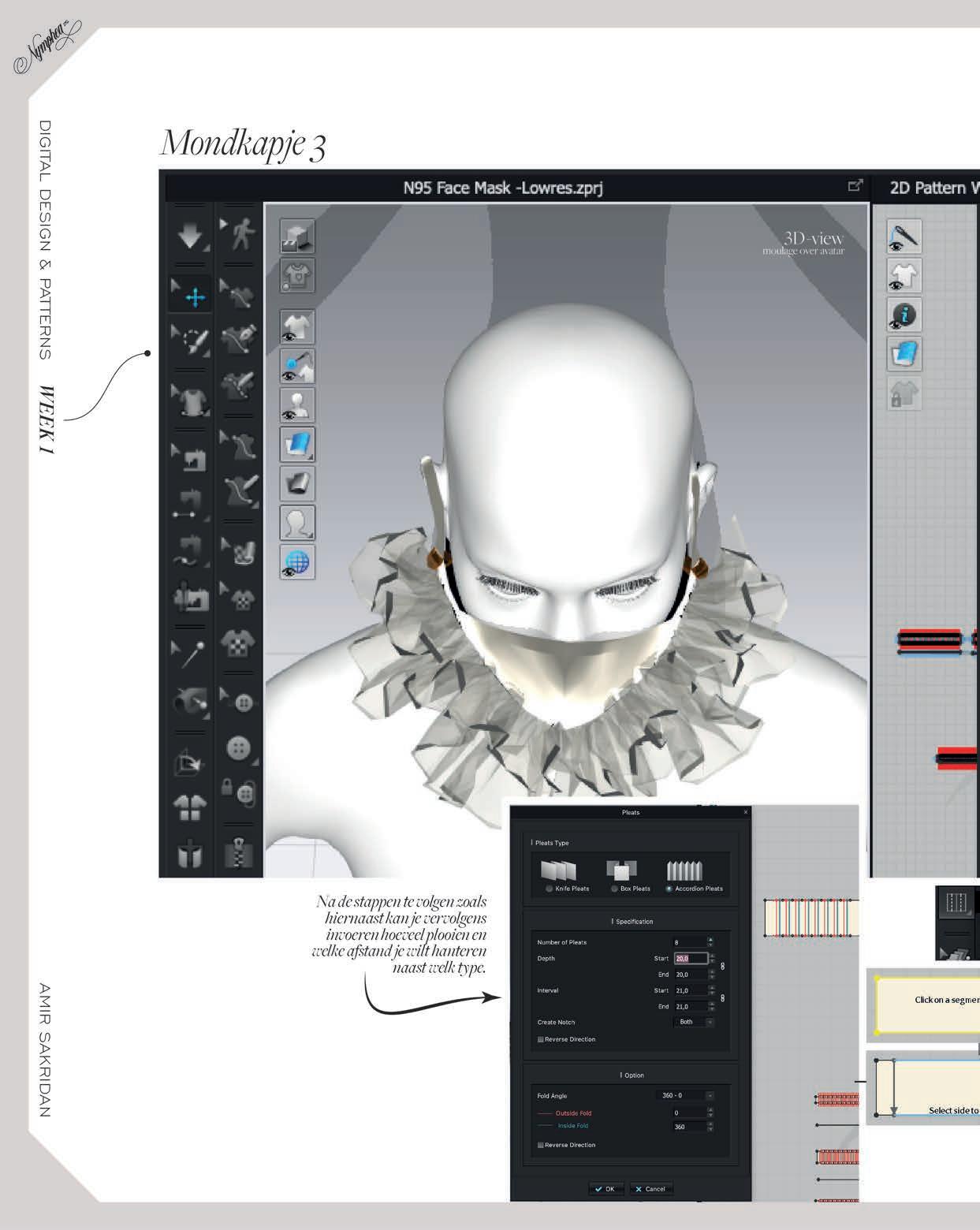
Task: Select the Knife Pleats radio option
Action: tap(550, 889)
